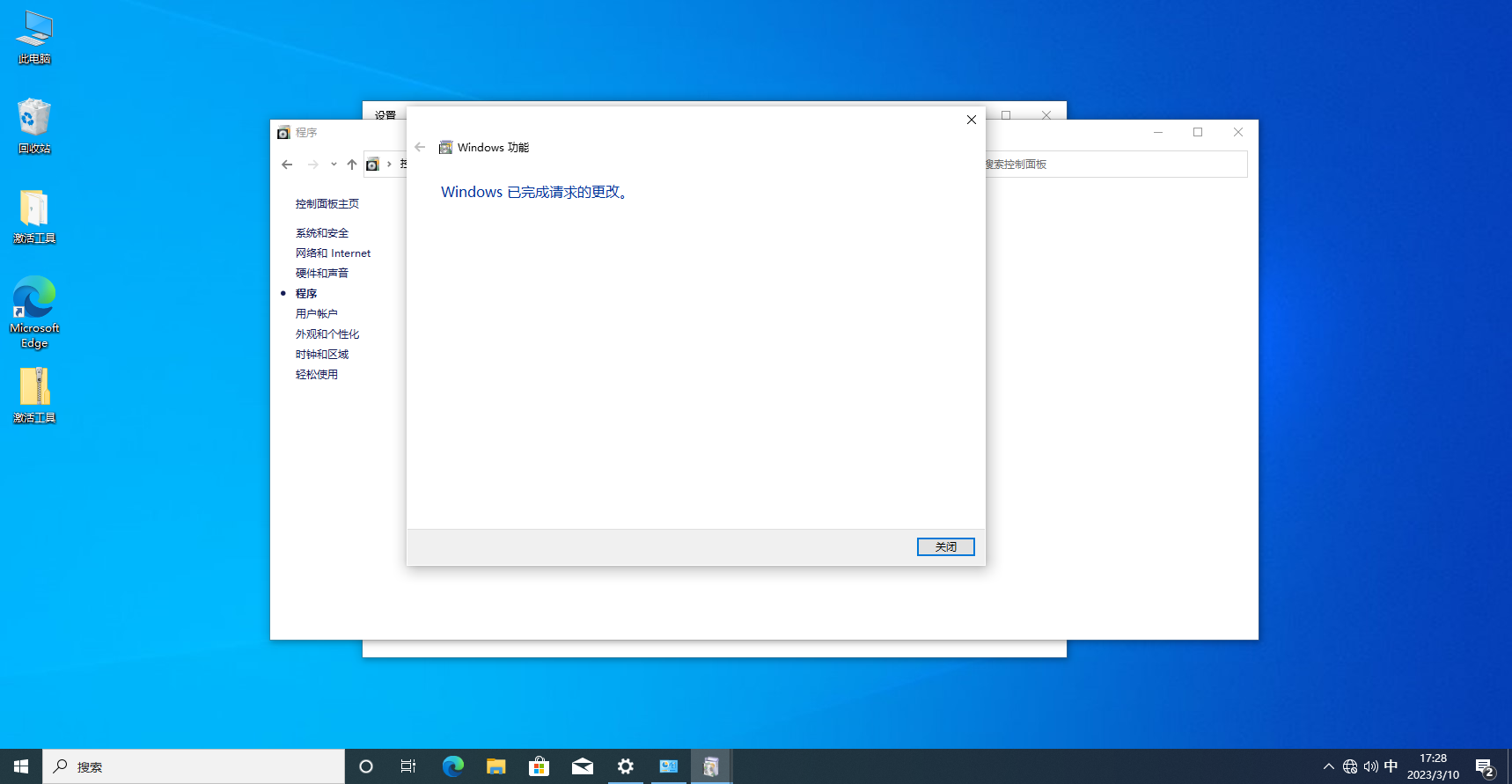1512x784 pixels.
Task: Expand the address bar breadcrumb chevron
Action: (389, 165)
